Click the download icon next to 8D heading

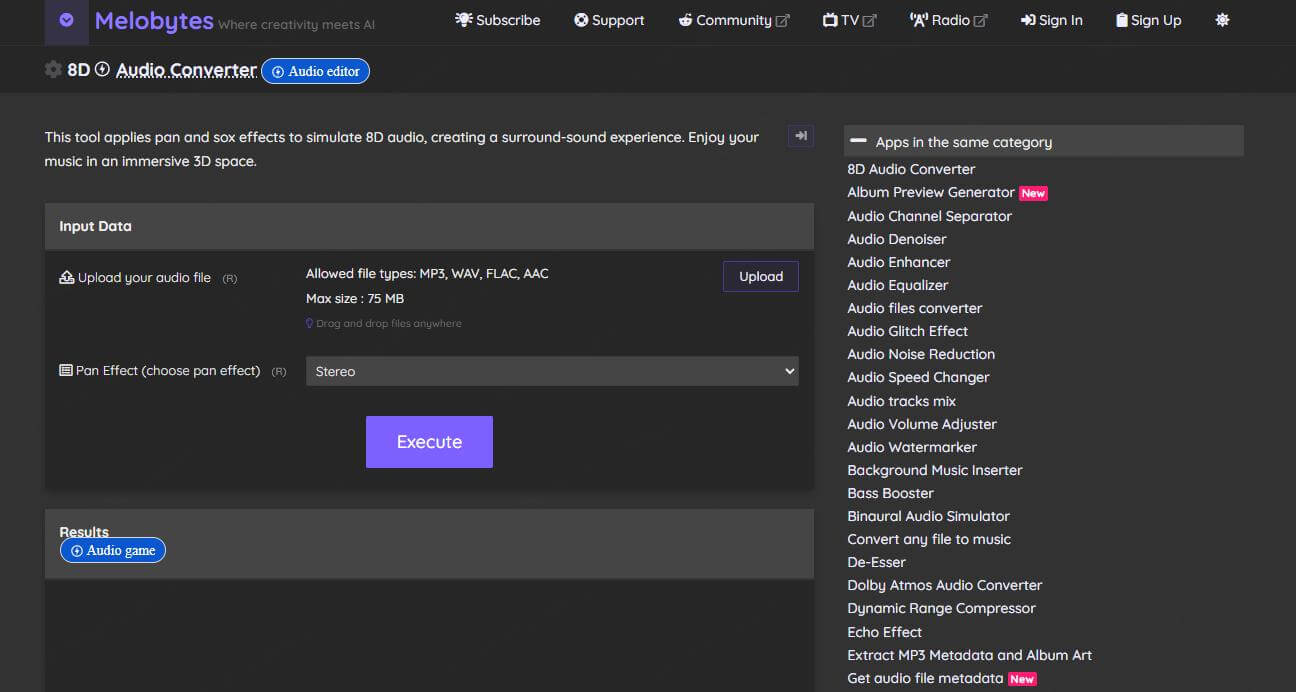pyautogui.click(x=102, y=70)
